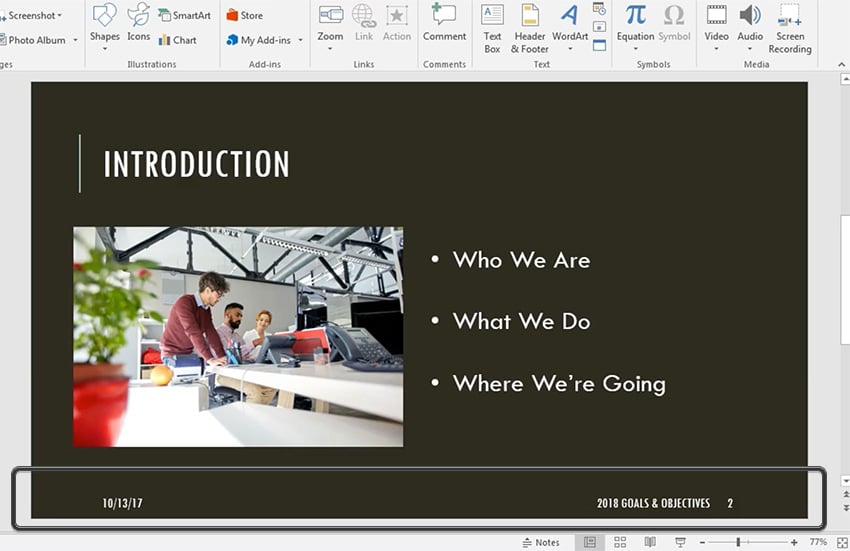Viewport: 850px width, 551px height.
Task: Insert a Chart
Action: pos(177,40)
